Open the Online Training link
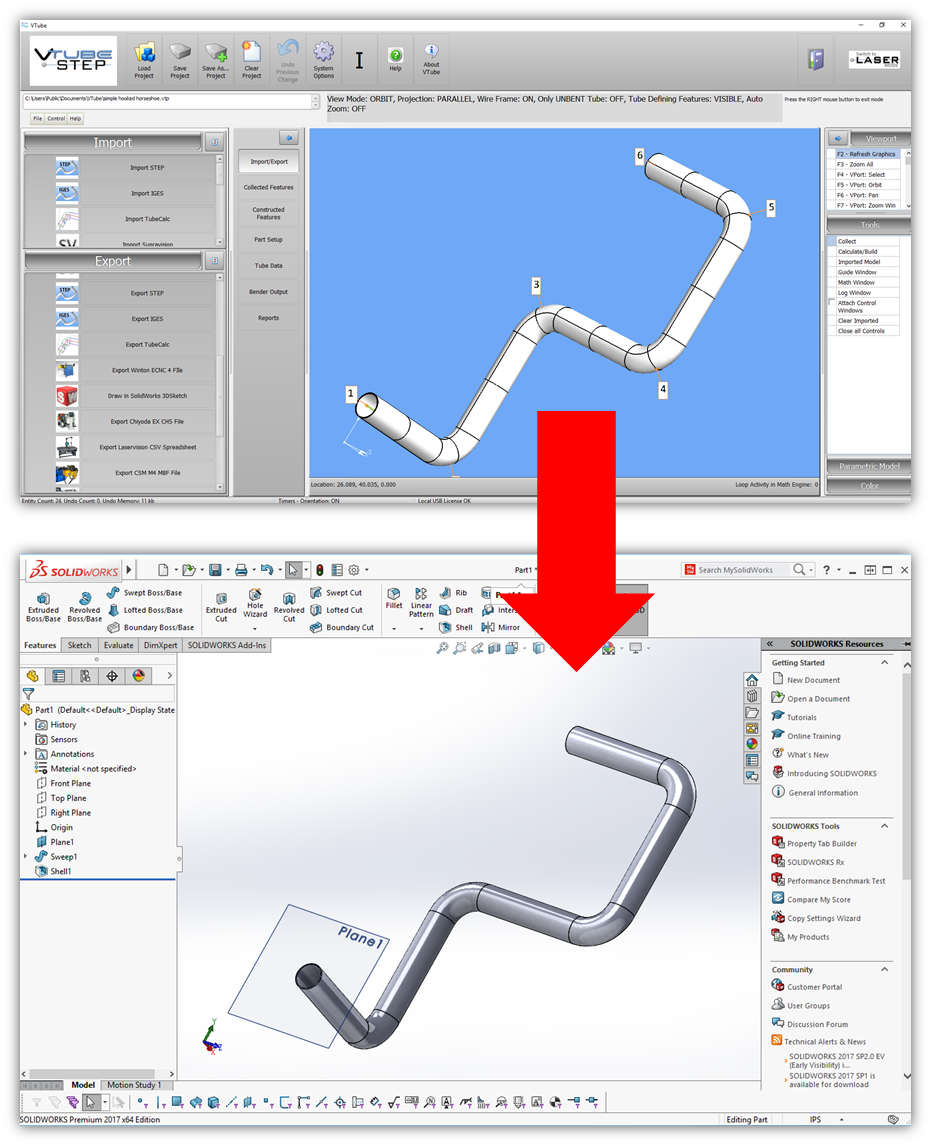This screenshot has height=1146, width=931. pos(814,736)
